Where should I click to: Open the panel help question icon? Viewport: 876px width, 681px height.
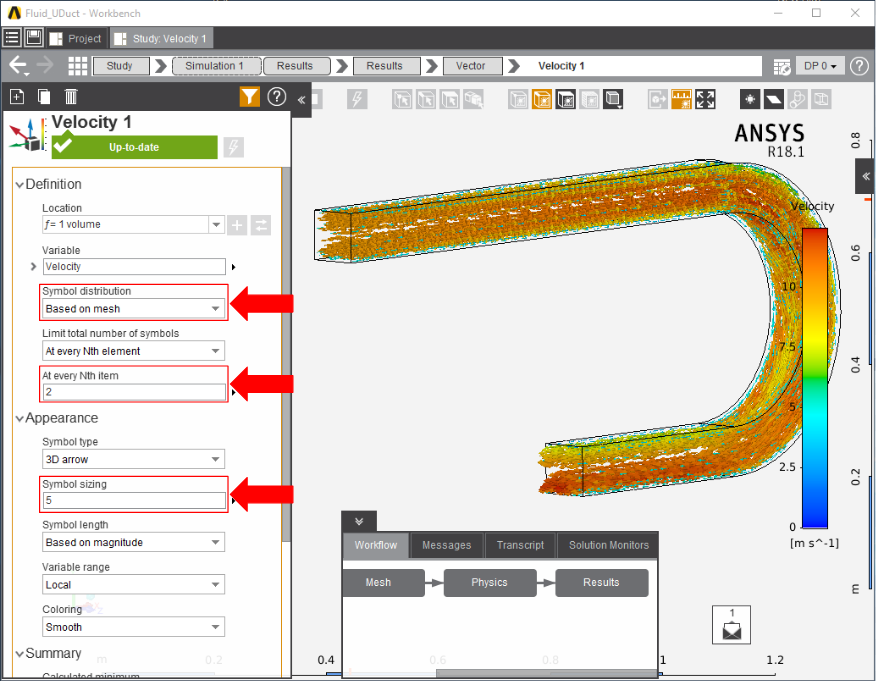(x=277, y=97)
